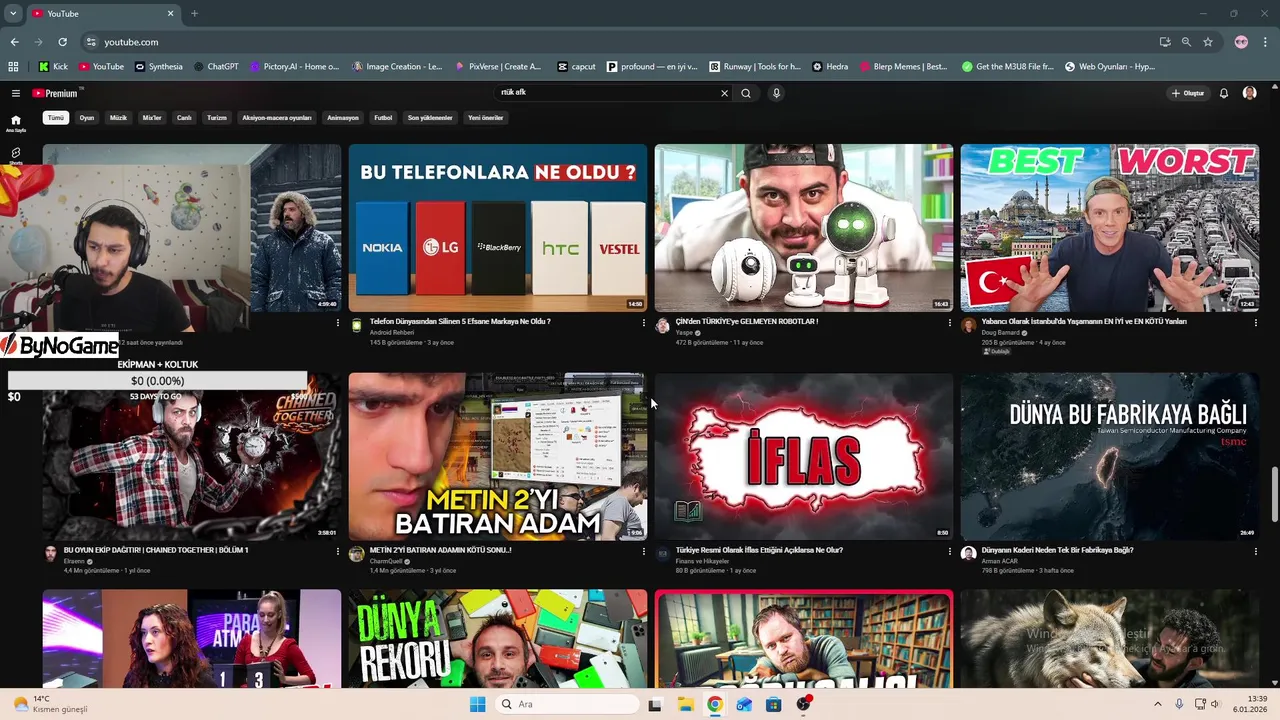
Task: Clear the search box text
Action: coord(725,93)
